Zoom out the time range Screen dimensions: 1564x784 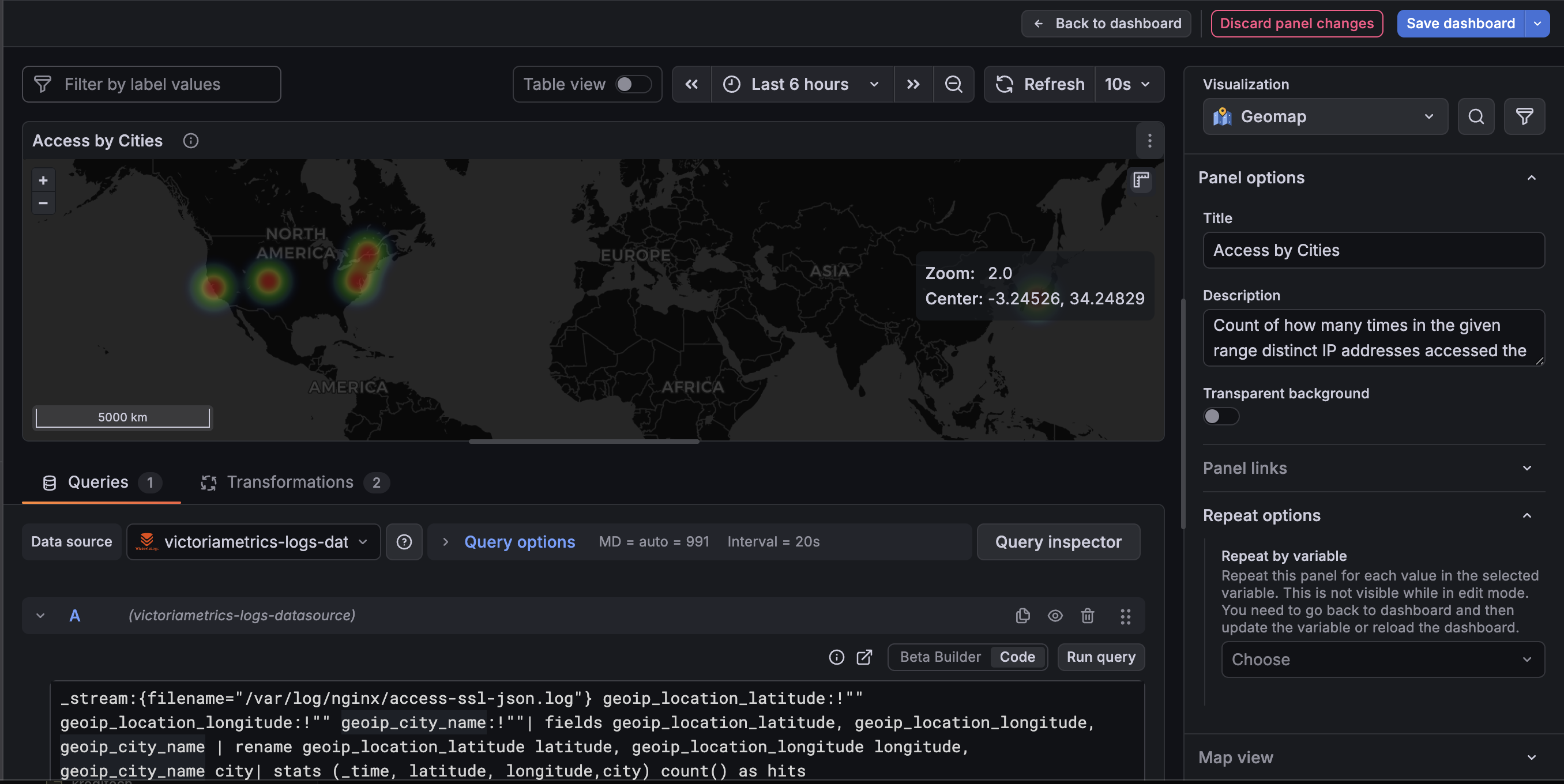953,84
